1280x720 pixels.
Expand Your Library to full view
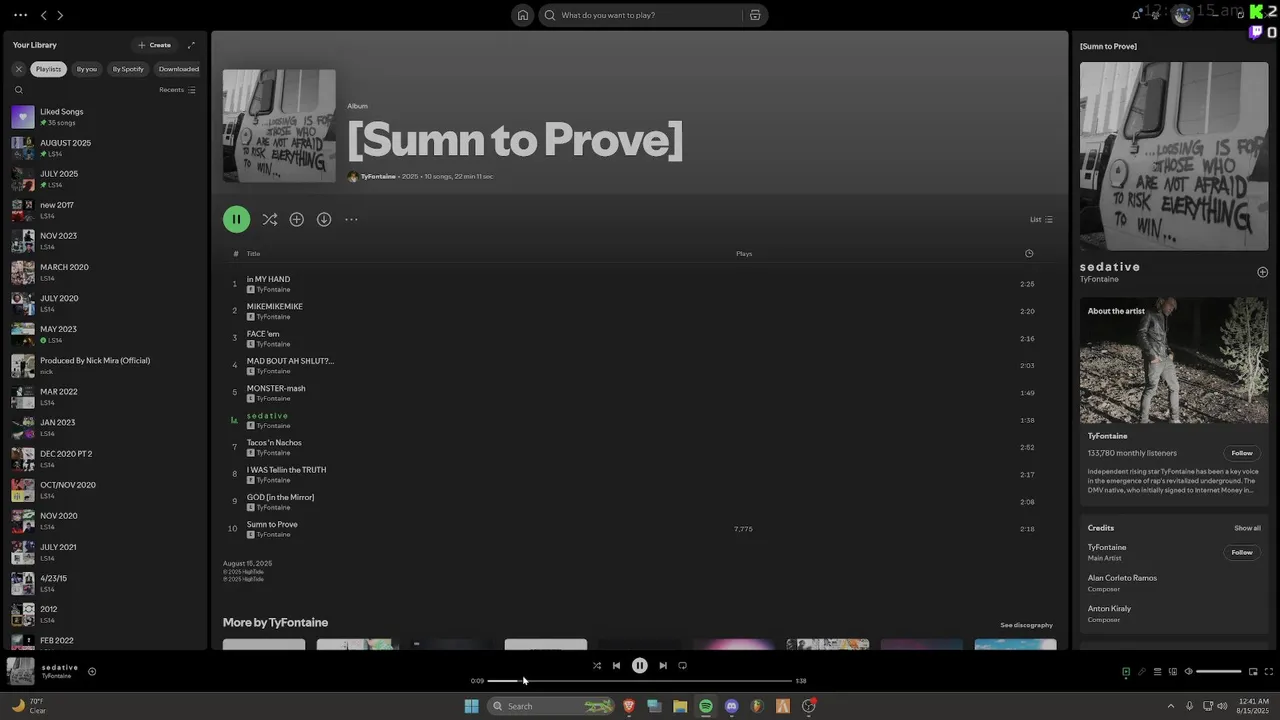[191, 45]
